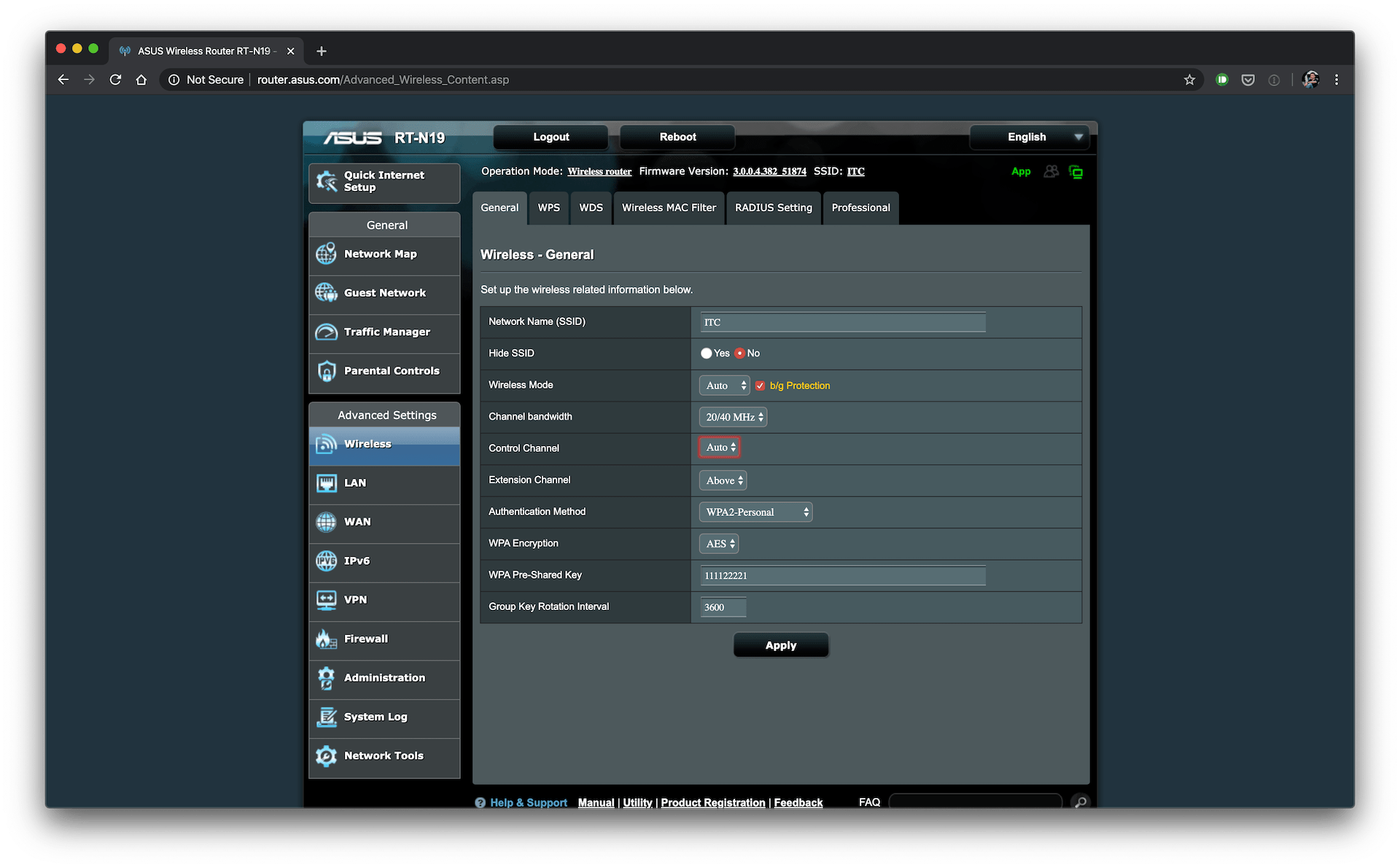Click the Administration gear icon
The height and width of the screenshot is (868, 1400).
(326, 678)
